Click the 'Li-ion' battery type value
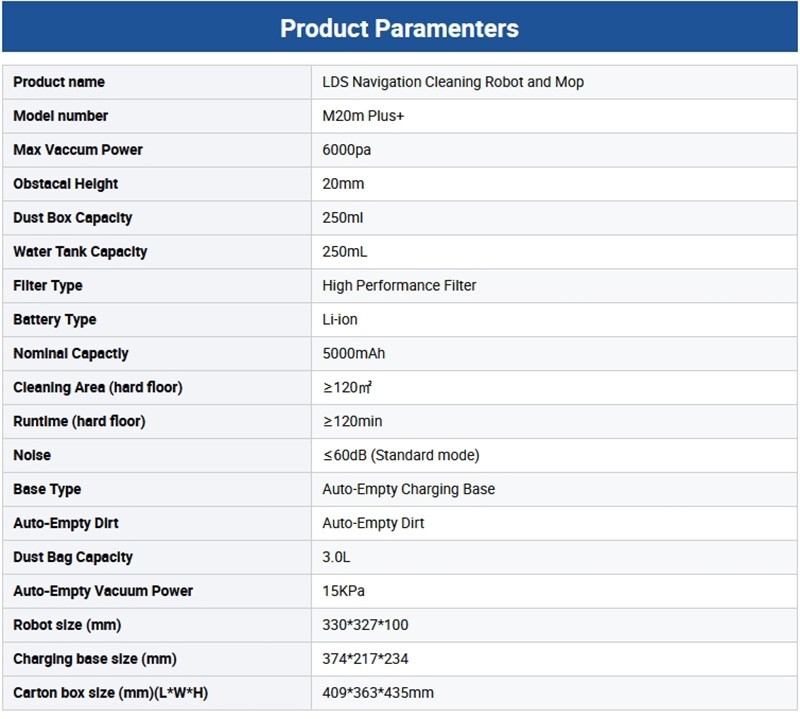 tap(340, 320)
